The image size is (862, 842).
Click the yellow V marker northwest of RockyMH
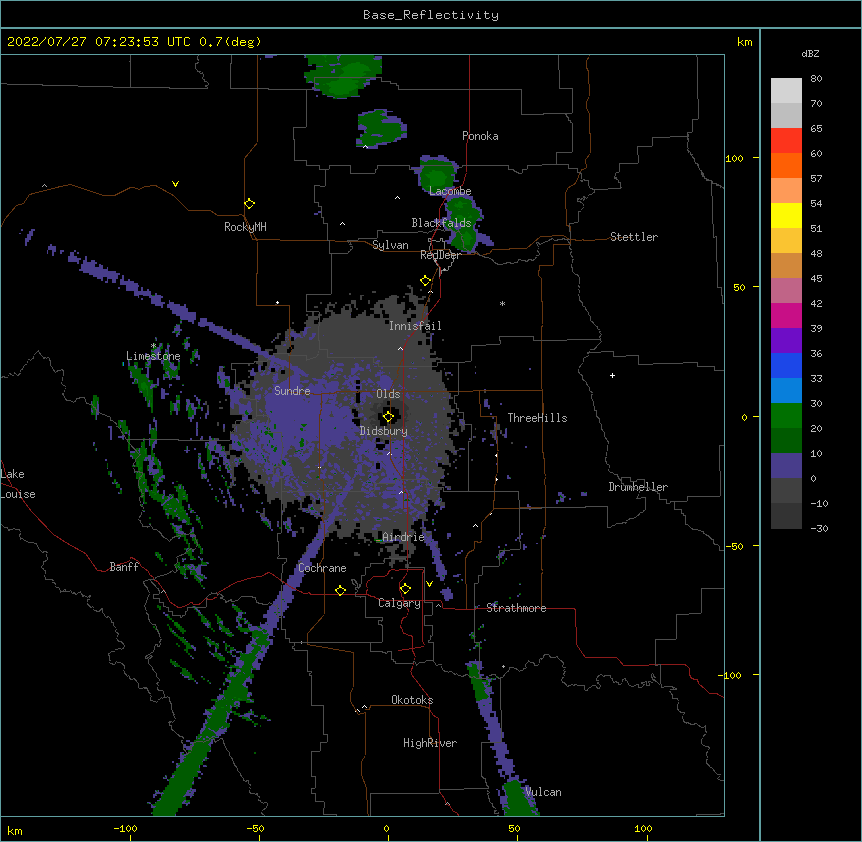point(175,184)
